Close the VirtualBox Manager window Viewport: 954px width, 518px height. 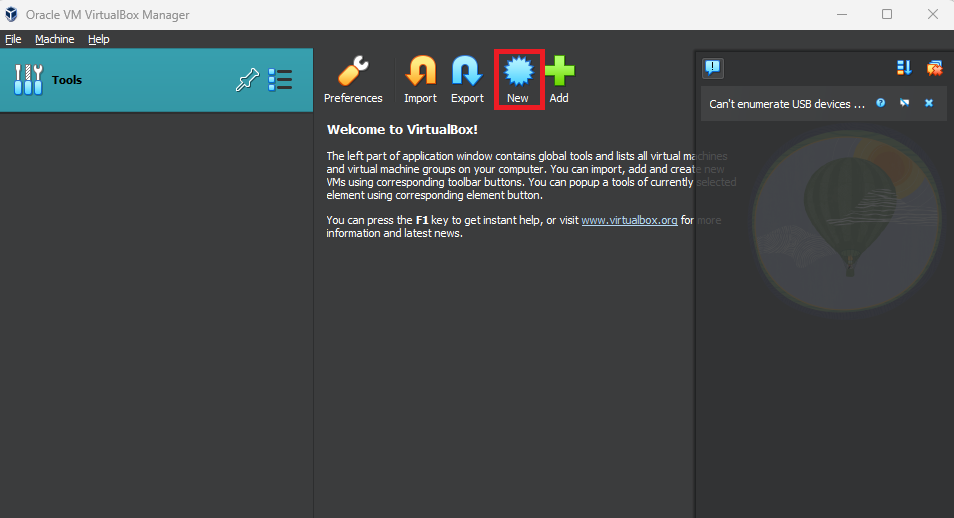(x=933, y=15)
